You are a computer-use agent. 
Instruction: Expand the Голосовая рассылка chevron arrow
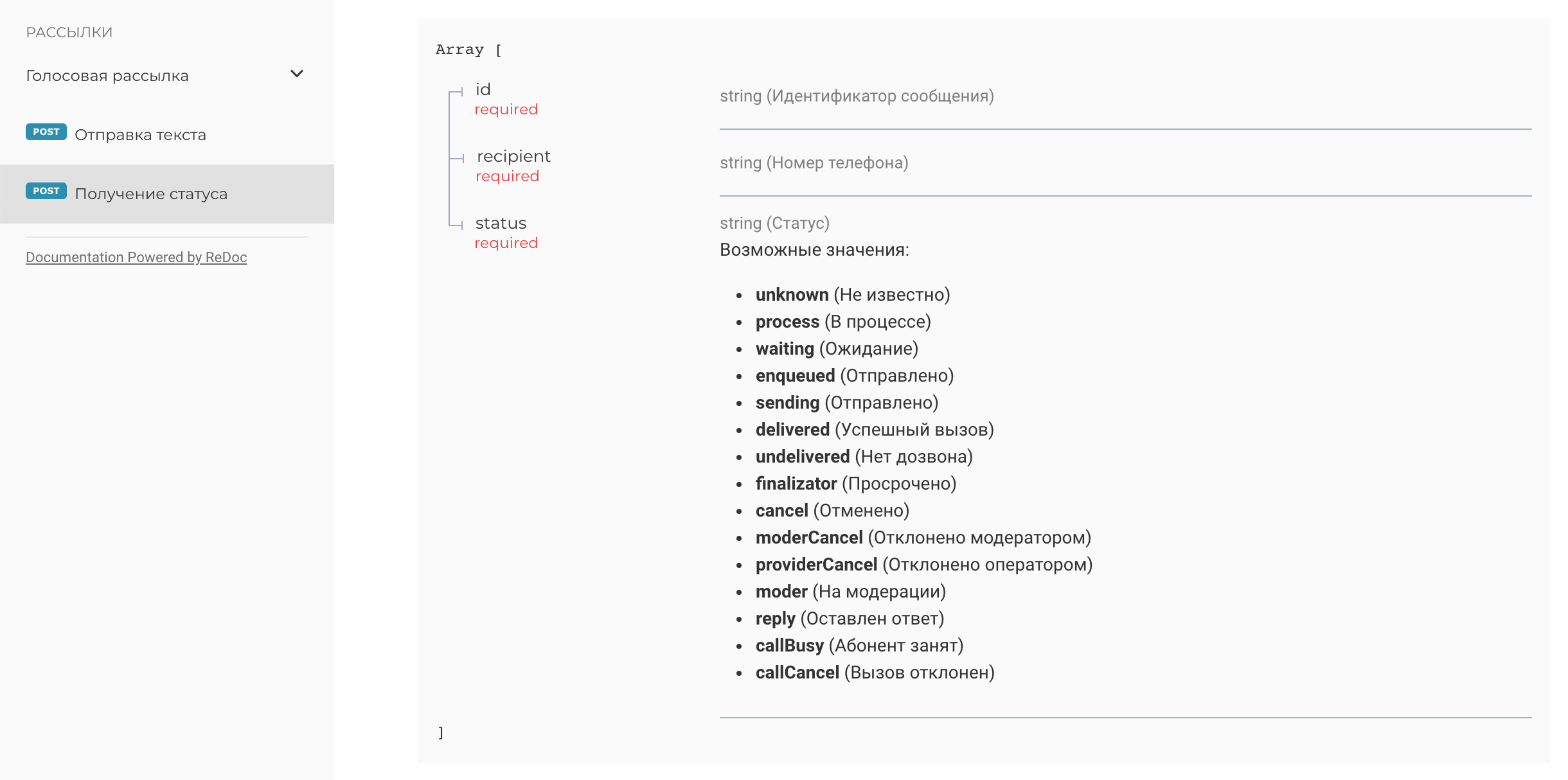[297, 74]
